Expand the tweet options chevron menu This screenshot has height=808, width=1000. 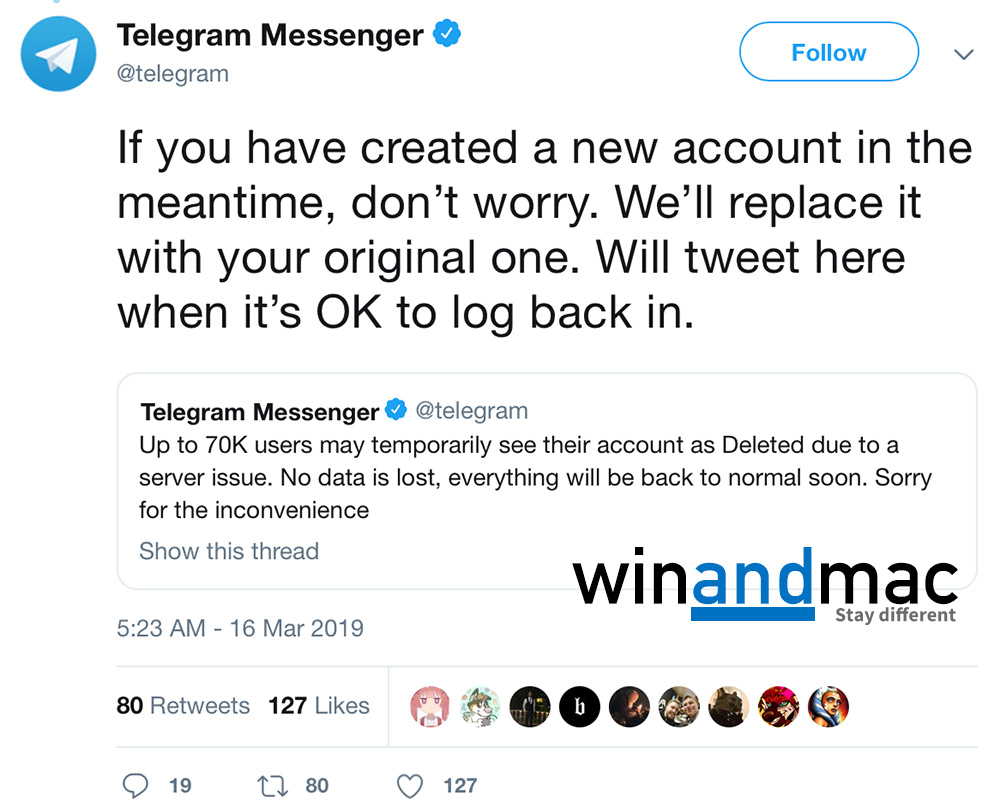pos(964,54)
